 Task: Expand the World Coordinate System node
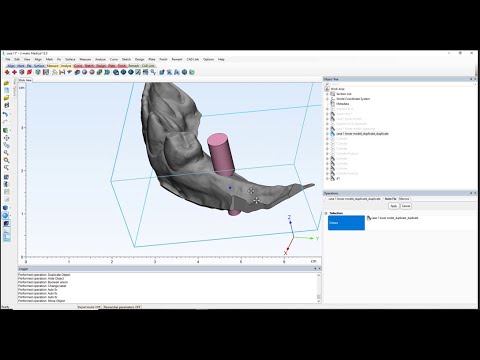tap(327, 99)
